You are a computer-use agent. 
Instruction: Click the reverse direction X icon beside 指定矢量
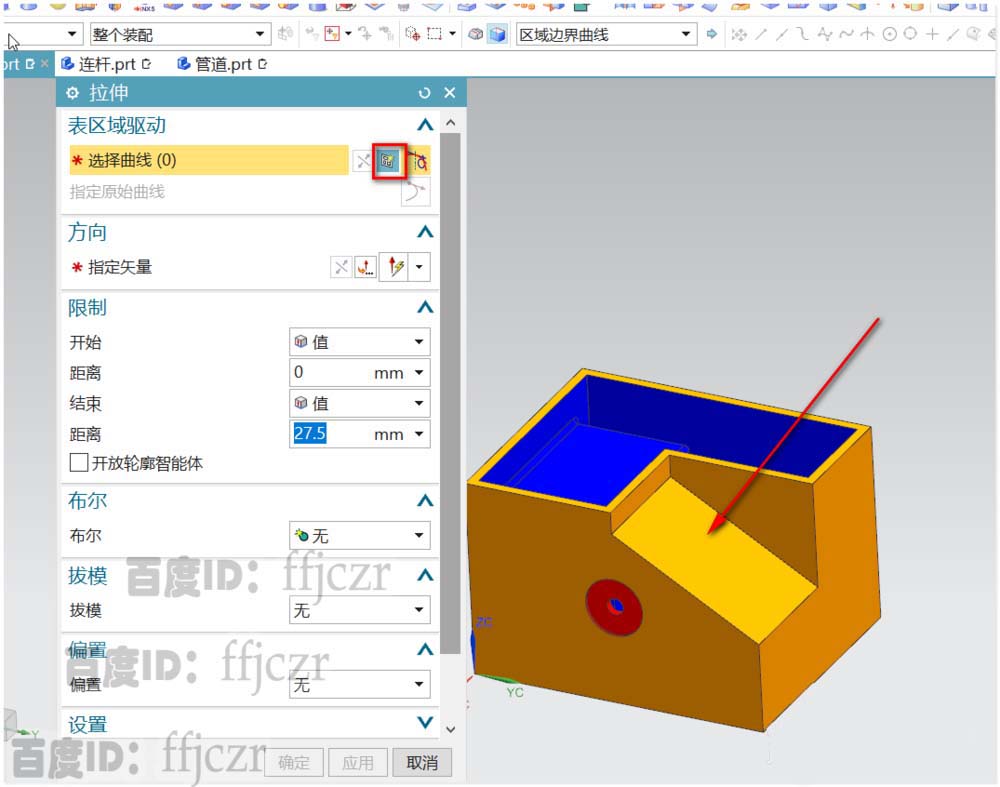341,267
